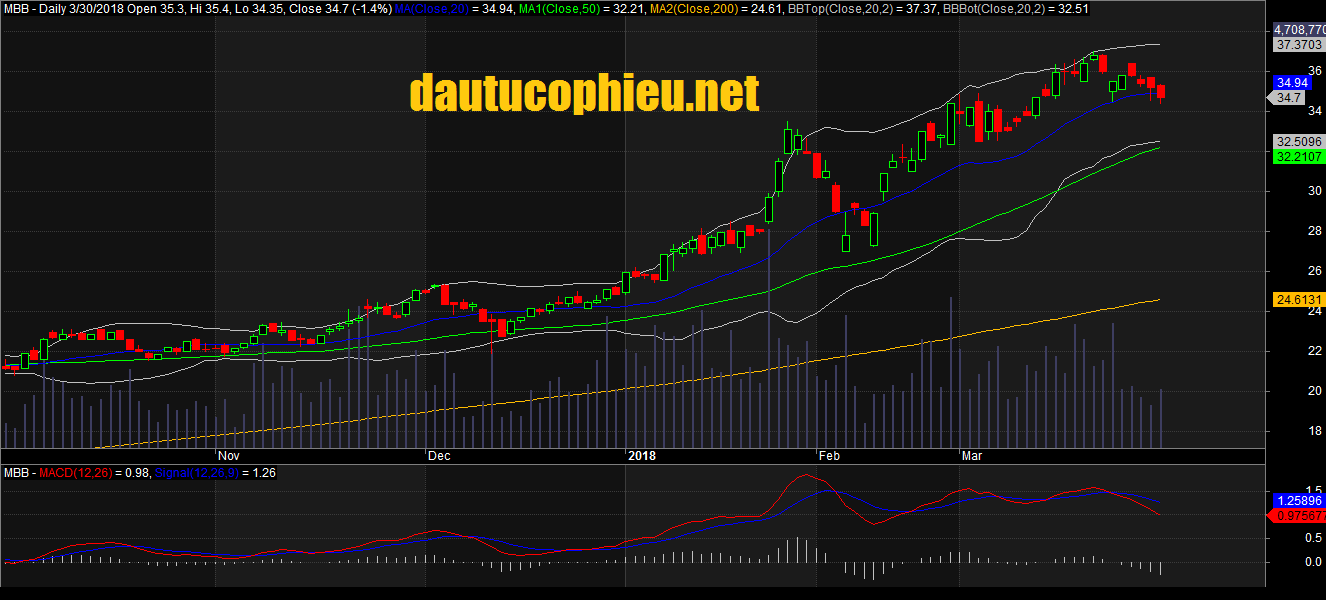The width and height of the screenshot is (1326, 600).
Task: Click the 34.7 closing price tag
Action: point(1287,98)
